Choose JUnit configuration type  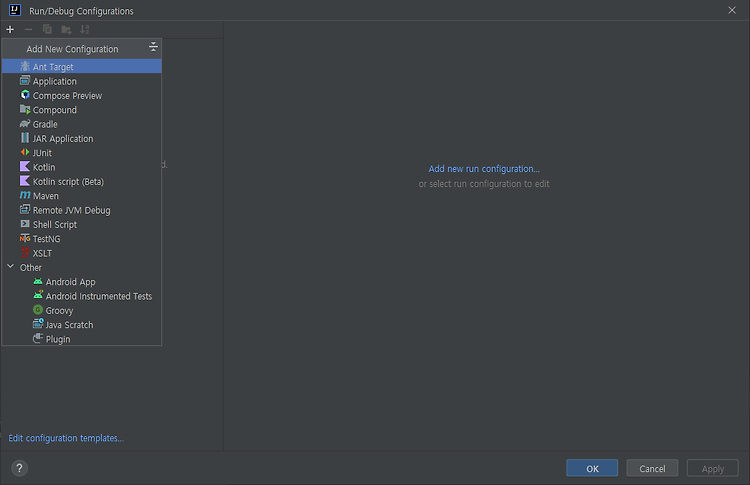82,153
